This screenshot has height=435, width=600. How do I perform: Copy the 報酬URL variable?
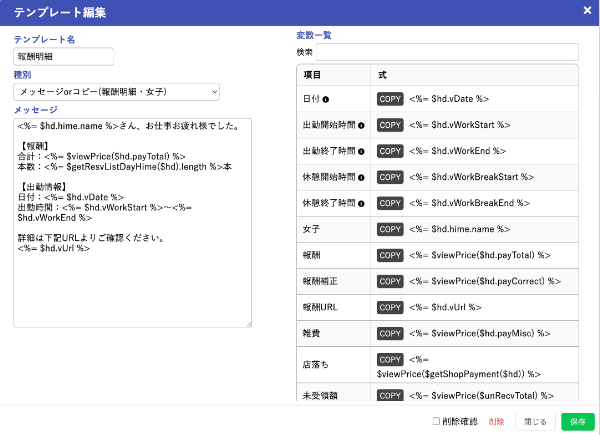[x=390, y=307]
